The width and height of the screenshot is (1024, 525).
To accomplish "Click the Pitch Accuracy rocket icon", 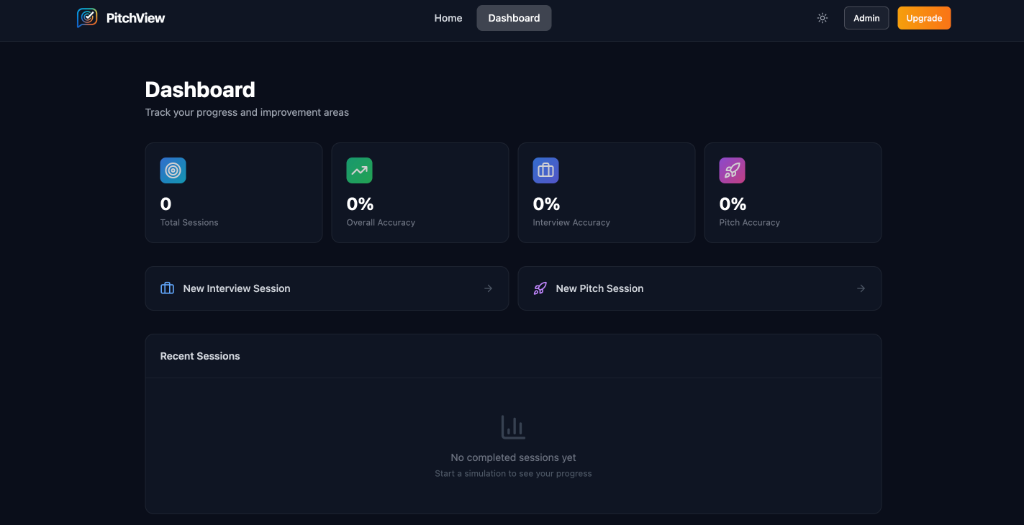I will [x=732, y=170].
